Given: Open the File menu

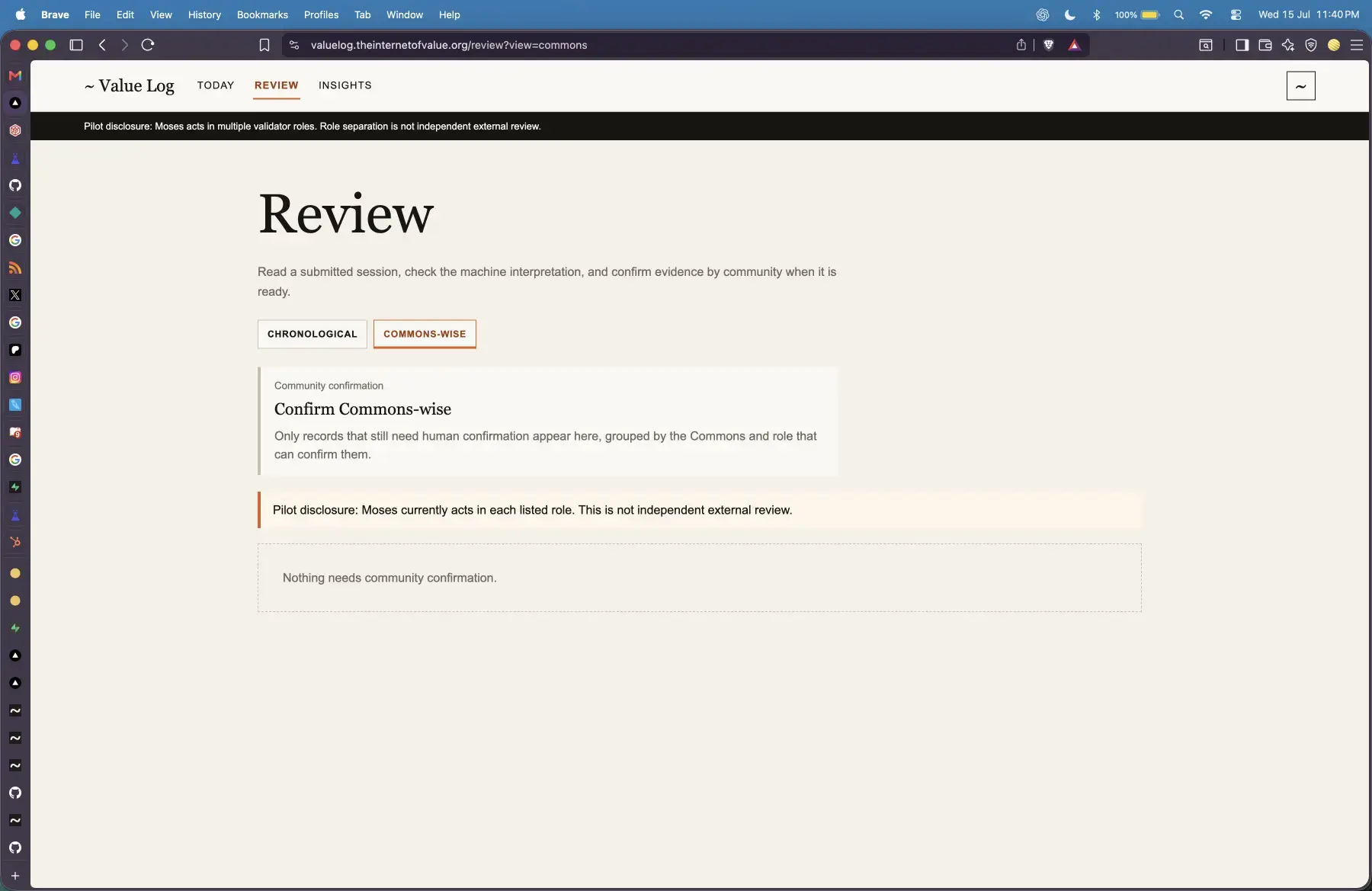Looking at the screenshot, I should (x=92, y=14).
